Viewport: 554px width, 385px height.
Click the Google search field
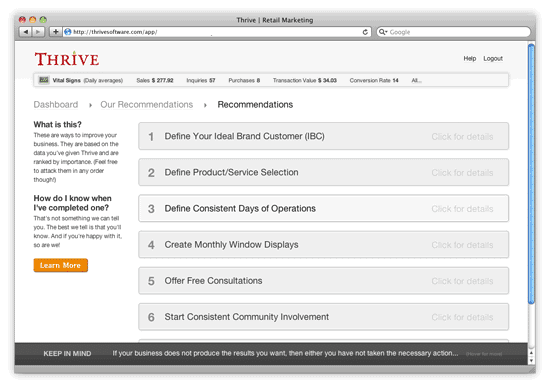(x=453, y=32)
